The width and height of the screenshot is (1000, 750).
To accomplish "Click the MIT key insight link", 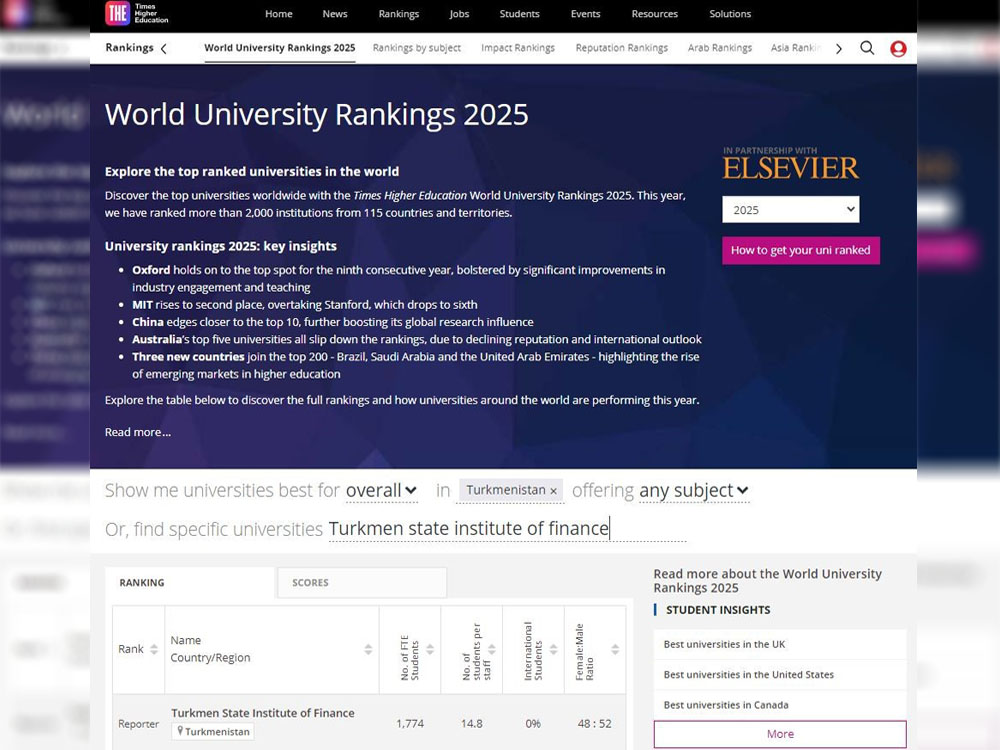I will (142, 305).
